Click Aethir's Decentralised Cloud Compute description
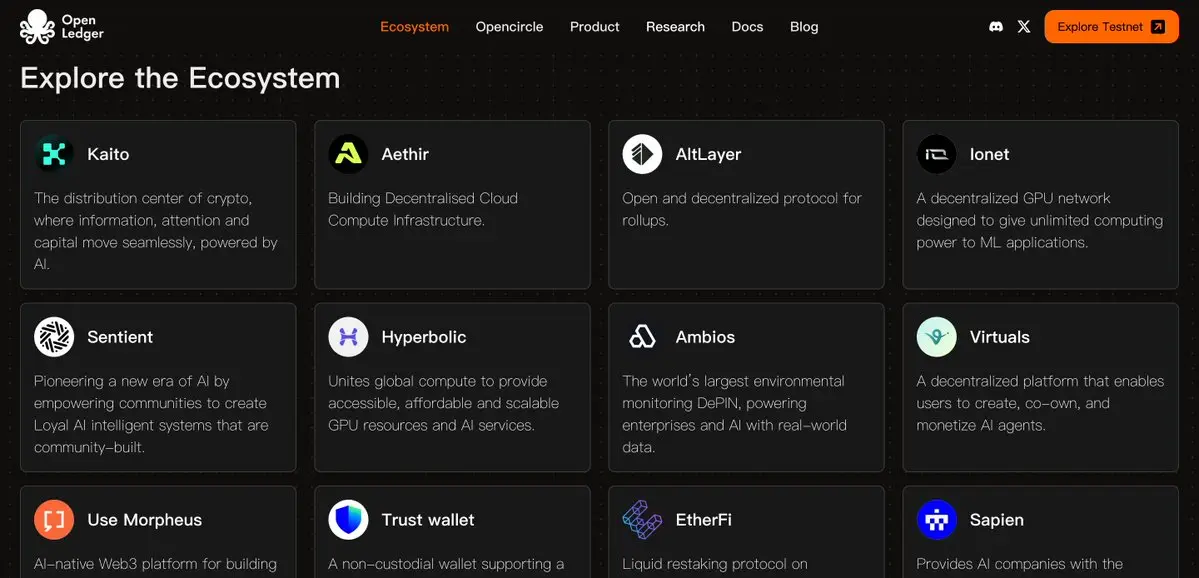This screenshot has height=578, width=1199. click(423, 209)
